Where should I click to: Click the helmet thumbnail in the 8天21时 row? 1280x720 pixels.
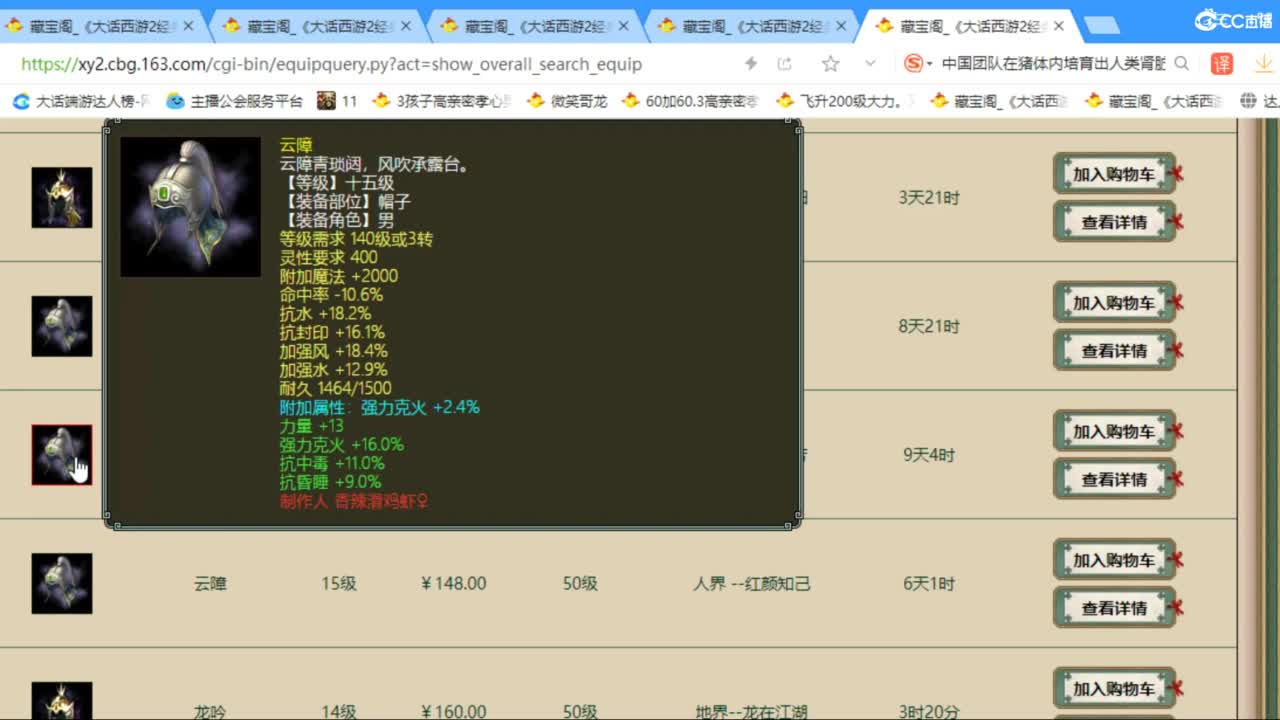pos(62,326)
